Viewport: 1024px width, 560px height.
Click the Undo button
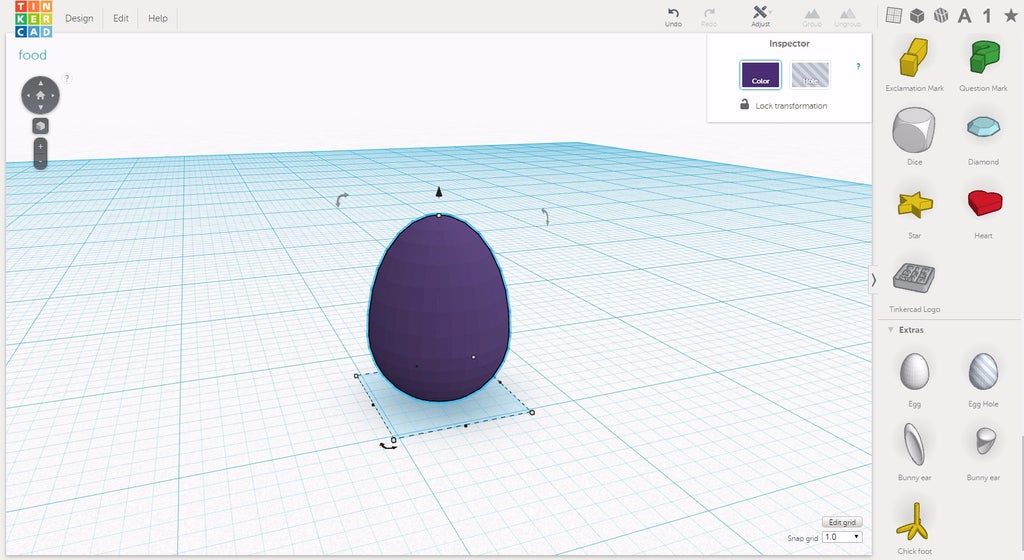click(673, 17)
